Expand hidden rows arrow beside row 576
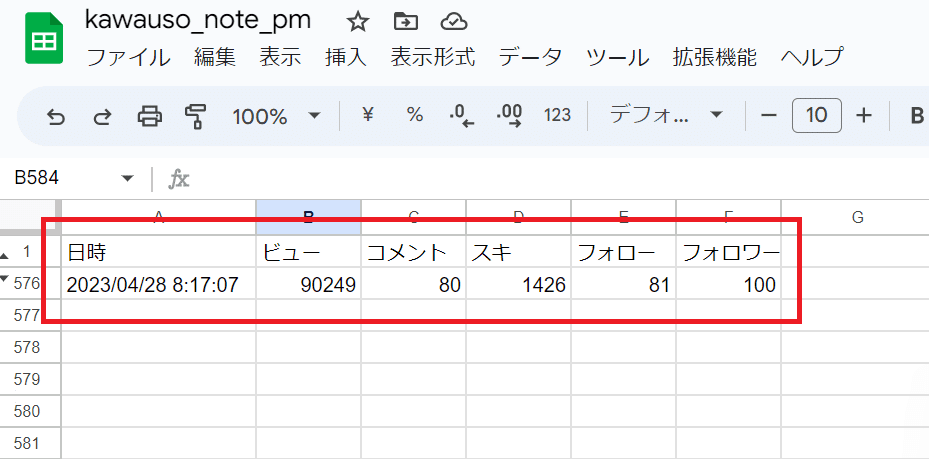Screen dimensions: 929x459 (5, 279)
